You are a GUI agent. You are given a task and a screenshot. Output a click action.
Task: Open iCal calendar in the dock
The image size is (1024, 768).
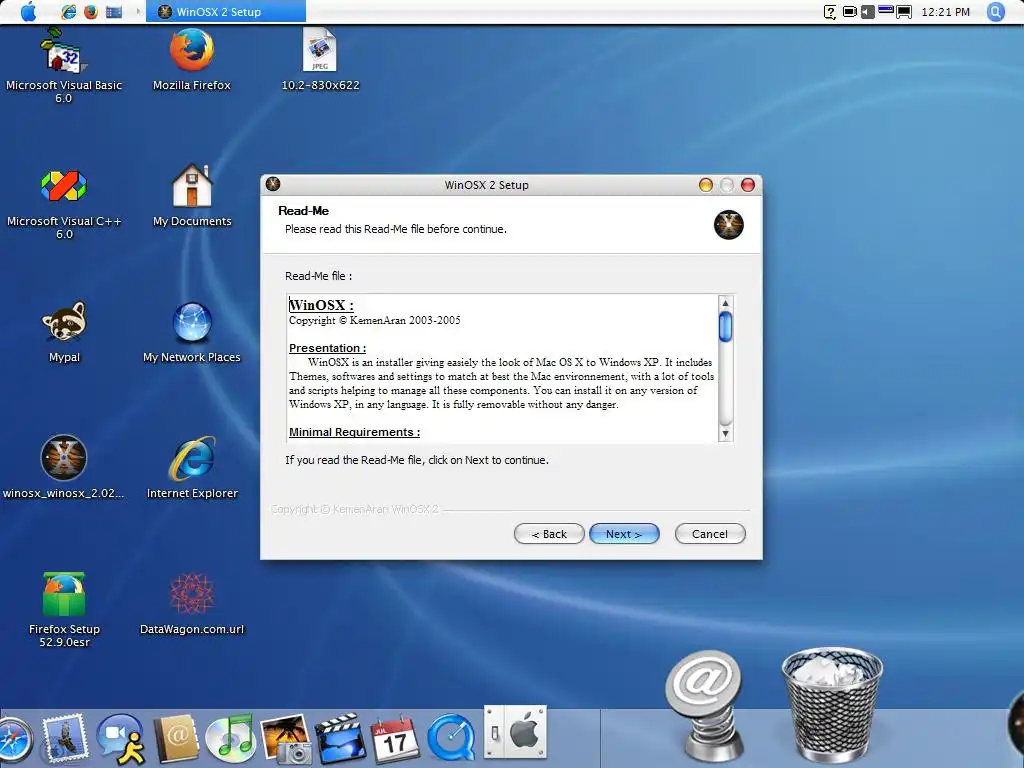click(x=394, y=739)
